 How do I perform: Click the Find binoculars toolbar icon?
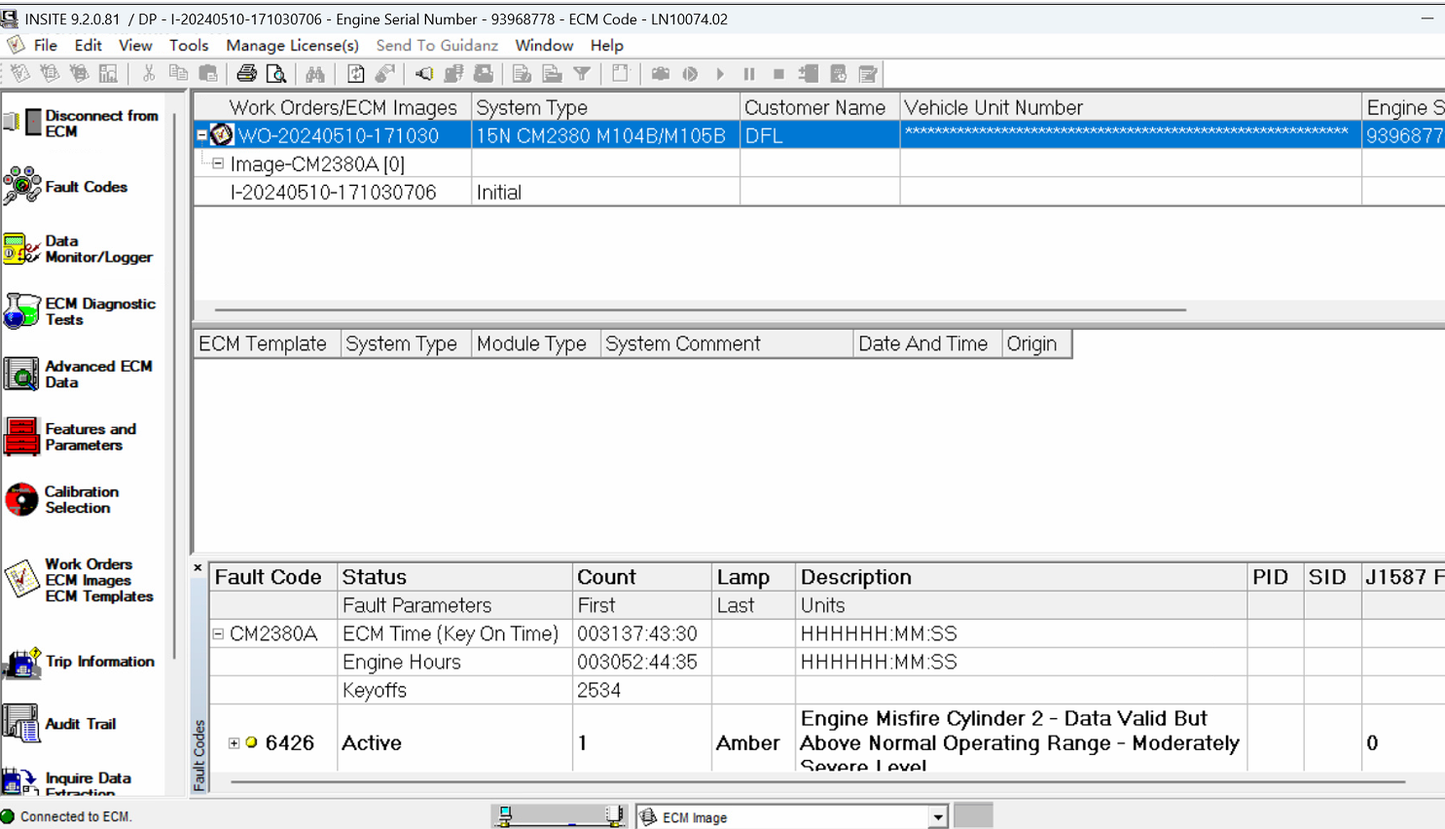tap(315, 73)
